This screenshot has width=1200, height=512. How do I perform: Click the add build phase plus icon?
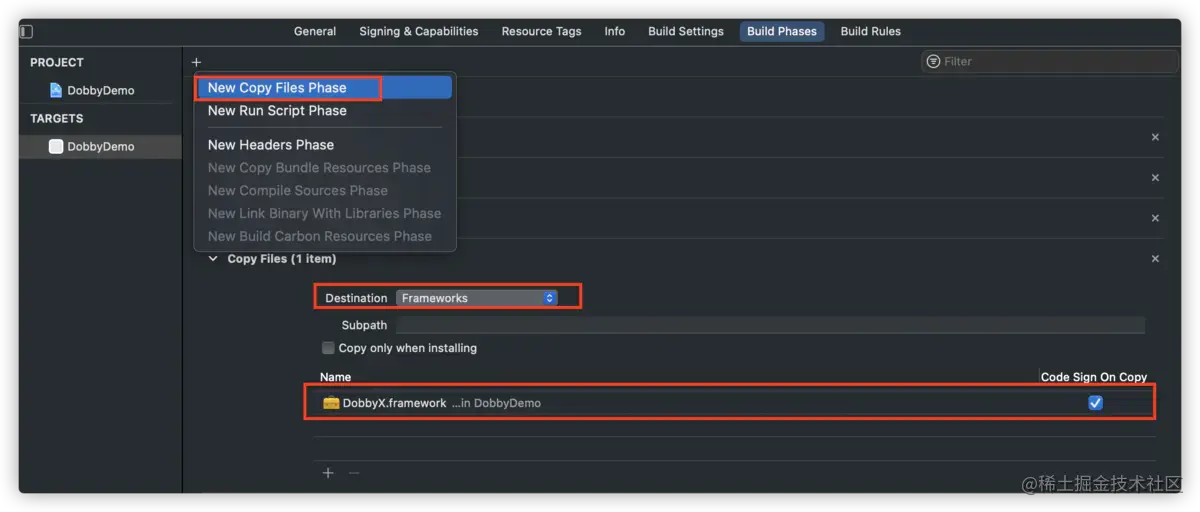click(196, 62)
